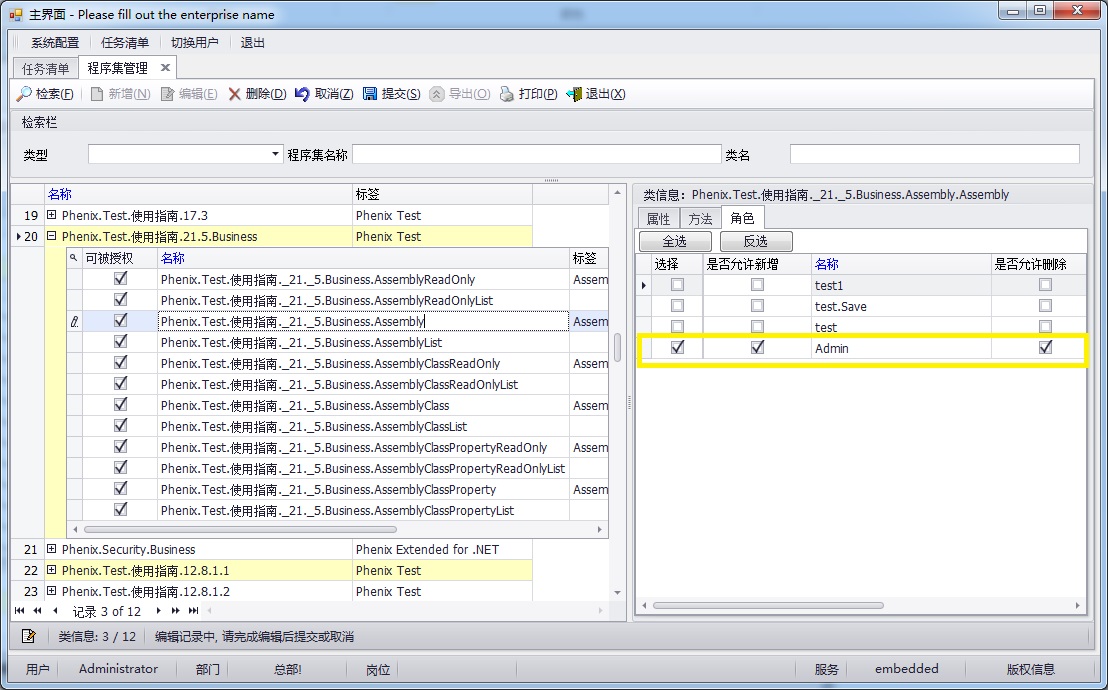The image size is (1108, 690).
Task: Click the 退出 menu item
Action: 252,43
